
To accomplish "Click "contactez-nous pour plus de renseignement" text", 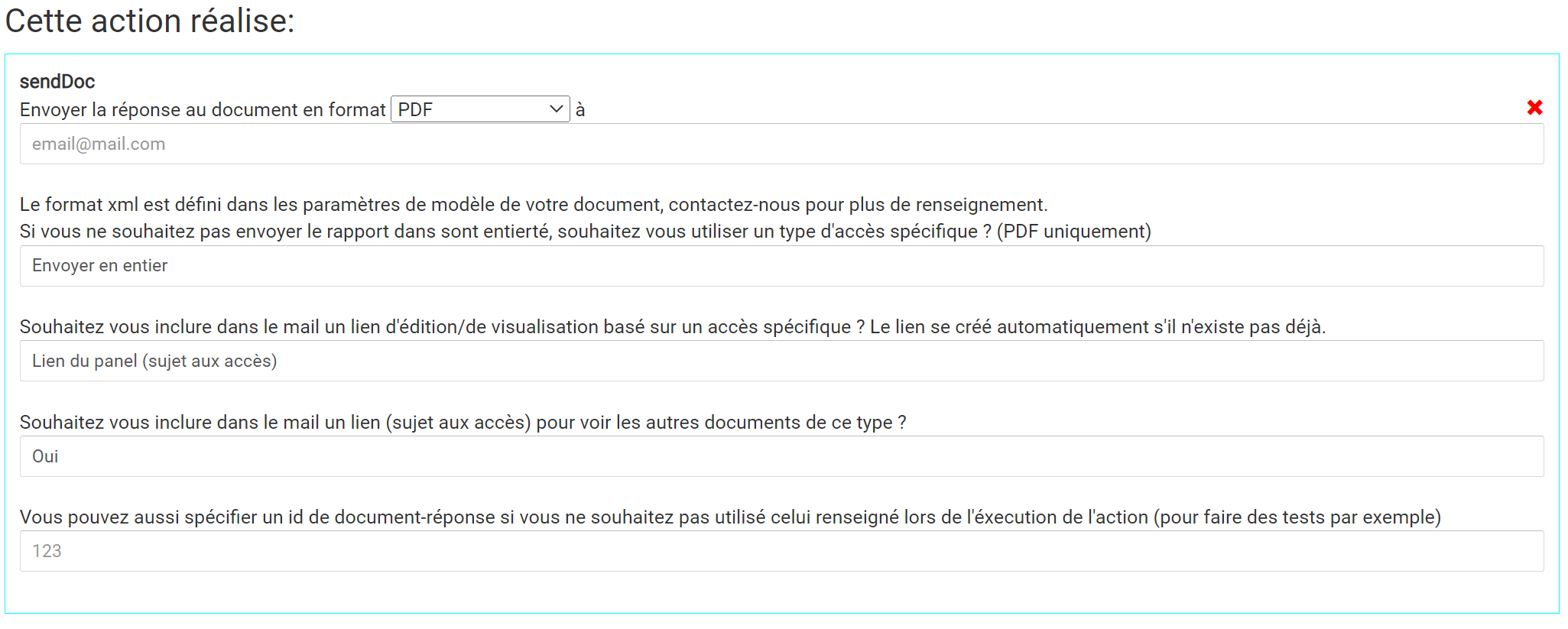I will pyautogui.click(x=858, y=205).
